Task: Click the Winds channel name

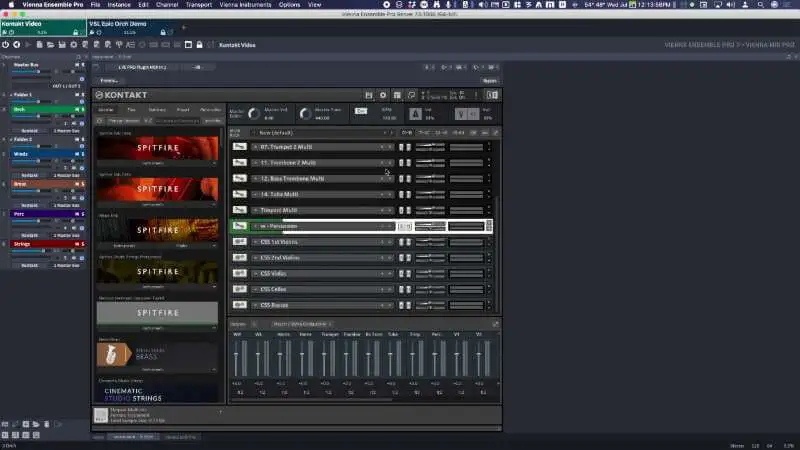Action: pos(21,154)
